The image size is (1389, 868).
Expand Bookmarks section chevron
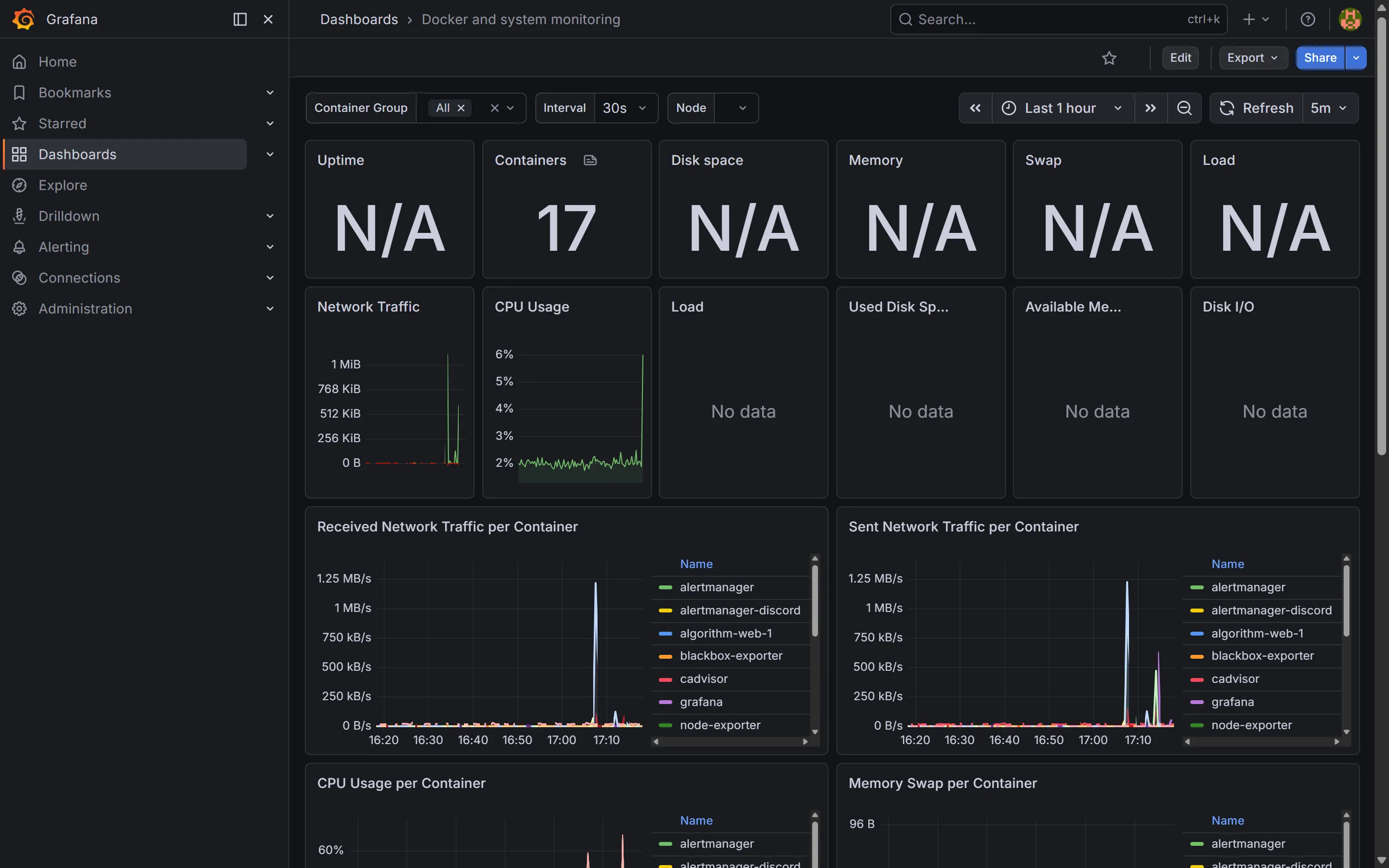click(270, 93)
